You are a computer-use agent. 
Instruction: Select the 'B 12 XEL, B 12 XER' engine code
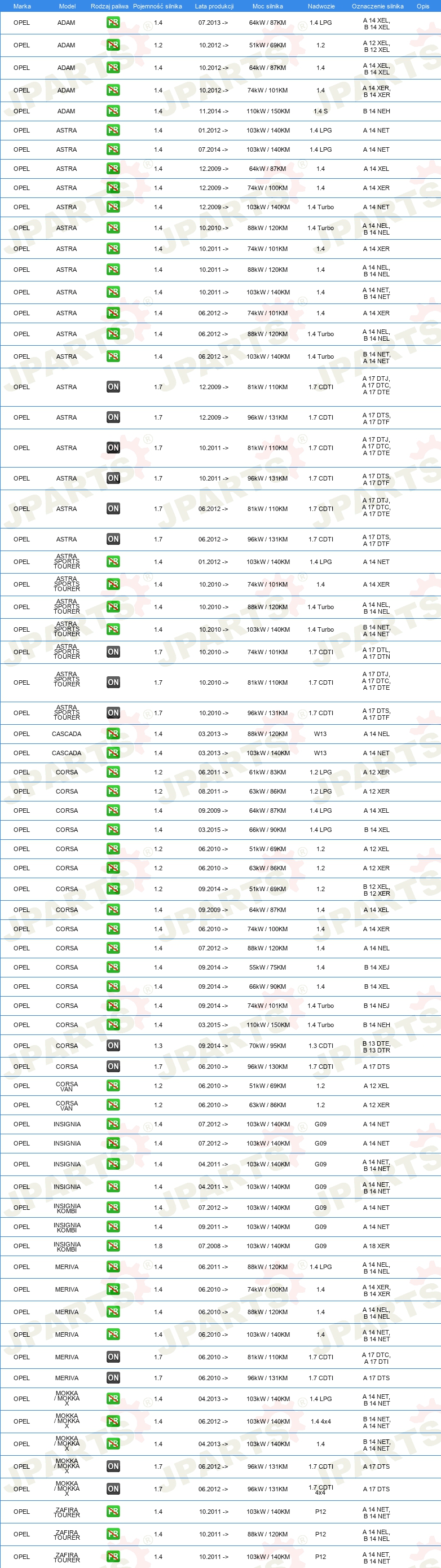coord(377,890)
